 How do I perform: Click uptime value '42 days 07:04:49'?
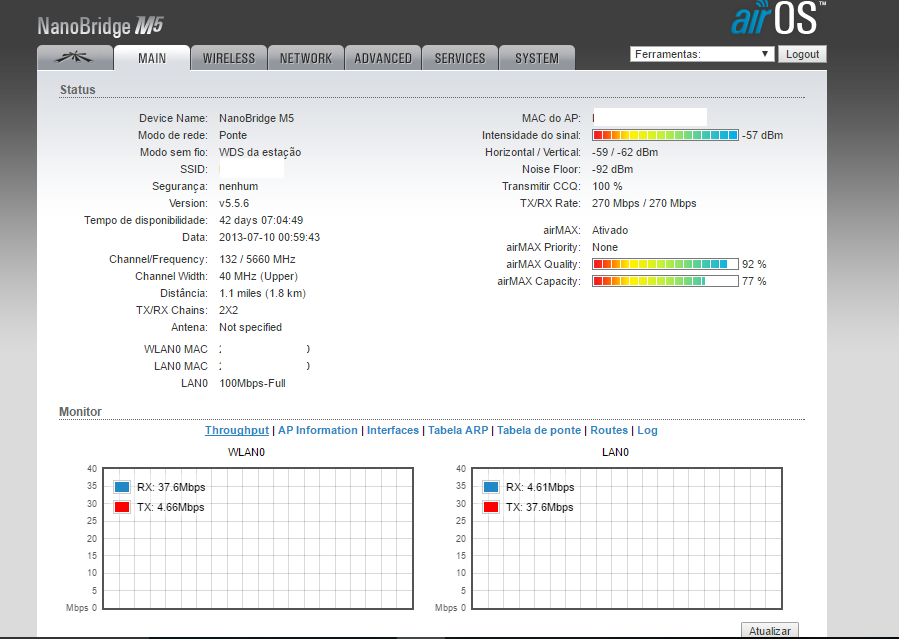(x=261, y=220)
